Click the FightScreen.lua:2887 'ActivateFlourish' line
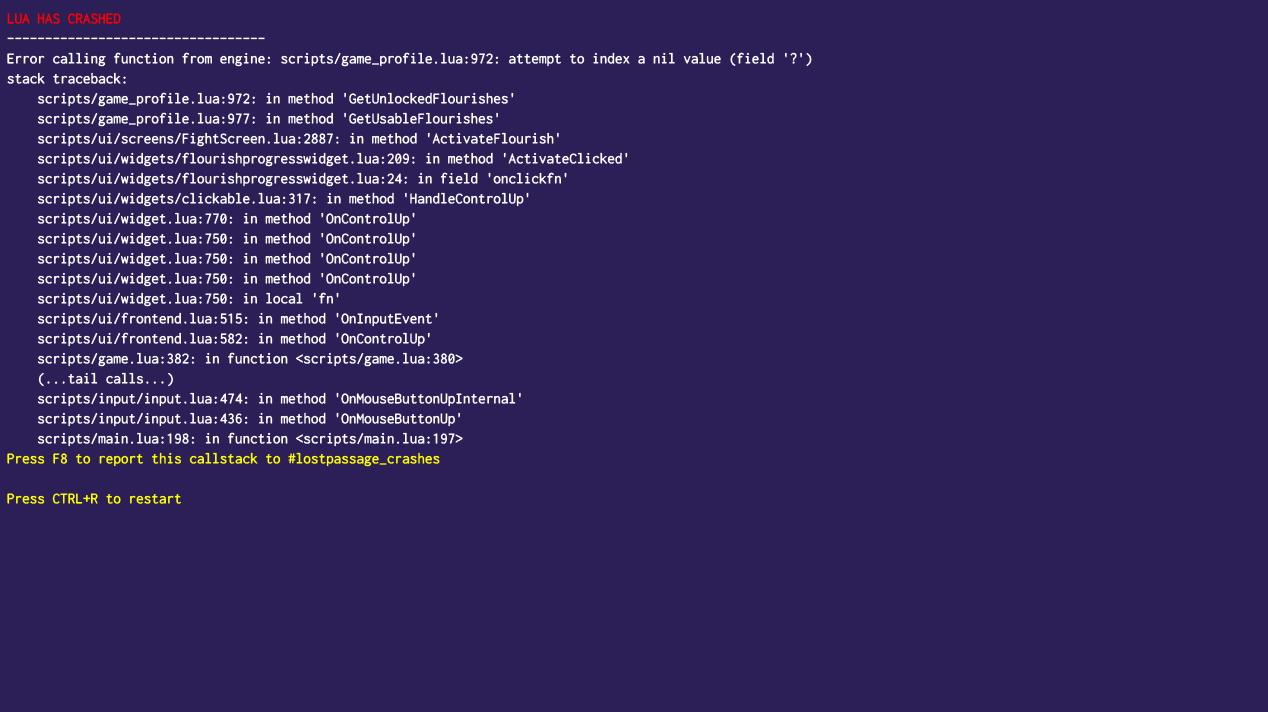This screenshot has height=712, width=1268. tap(299, 139)
